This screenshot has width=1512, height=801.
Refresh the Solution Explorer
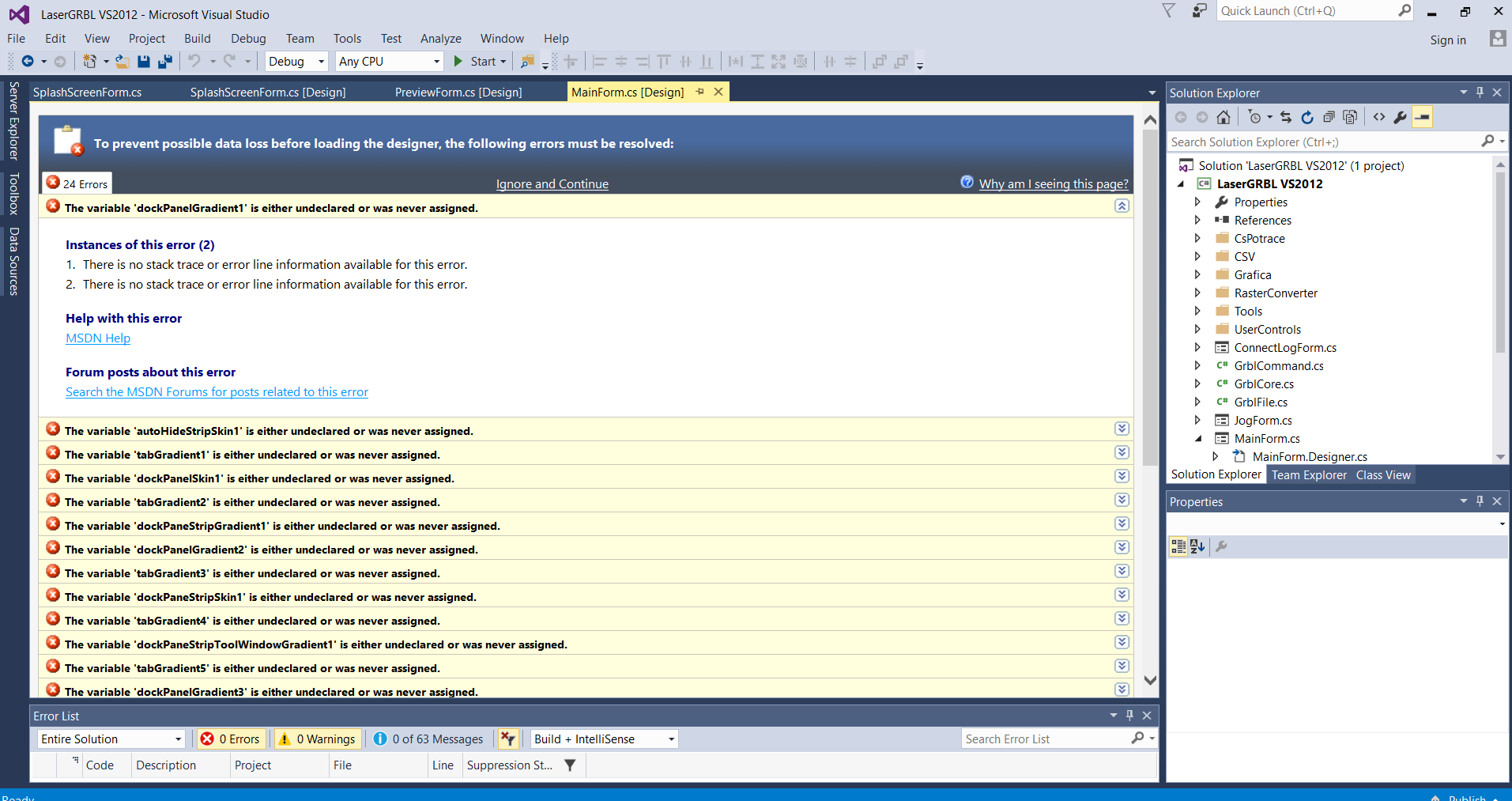[x=1307, y=117]
